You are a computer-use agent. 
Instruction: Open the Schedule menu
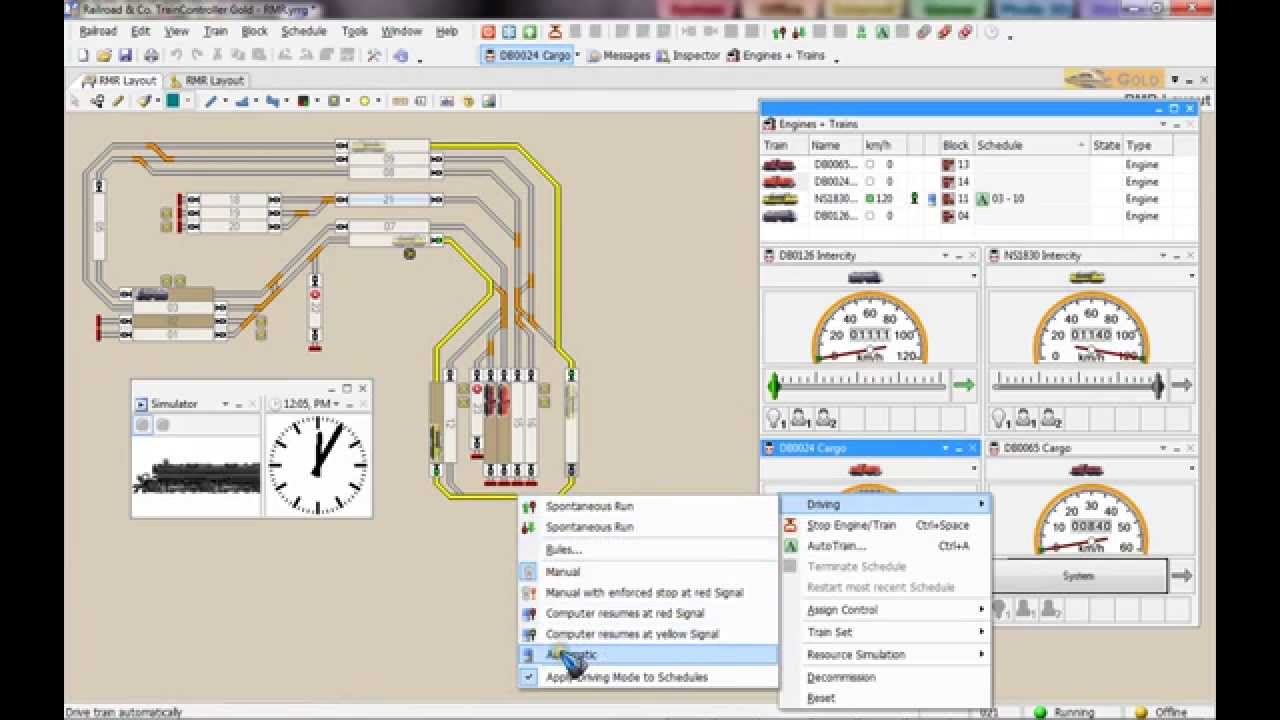(303, 32)
